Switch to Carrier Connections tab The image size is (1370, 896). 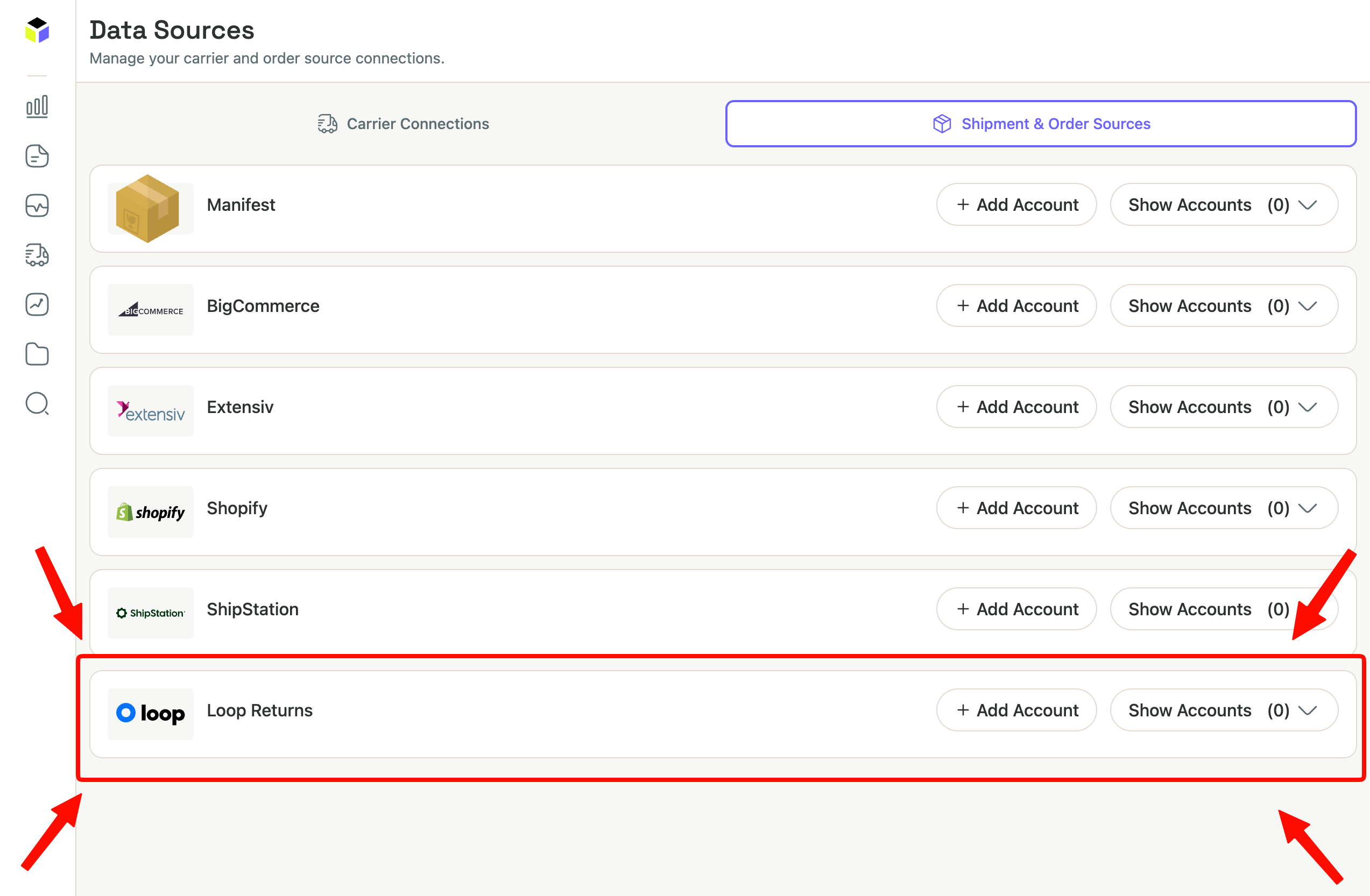coord(404,124)
